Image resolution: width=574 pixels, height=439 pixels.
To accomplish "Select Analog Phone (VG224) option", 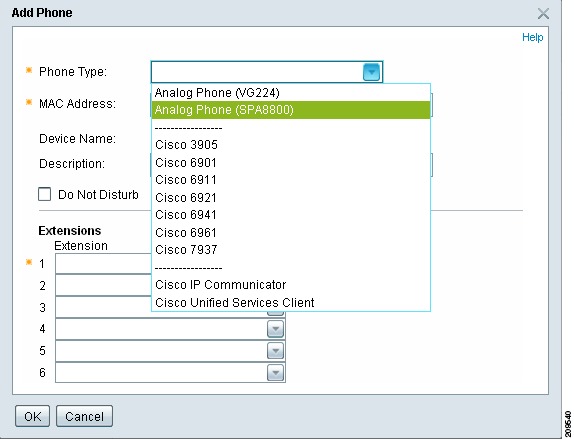I will click(x=291, y=93).
